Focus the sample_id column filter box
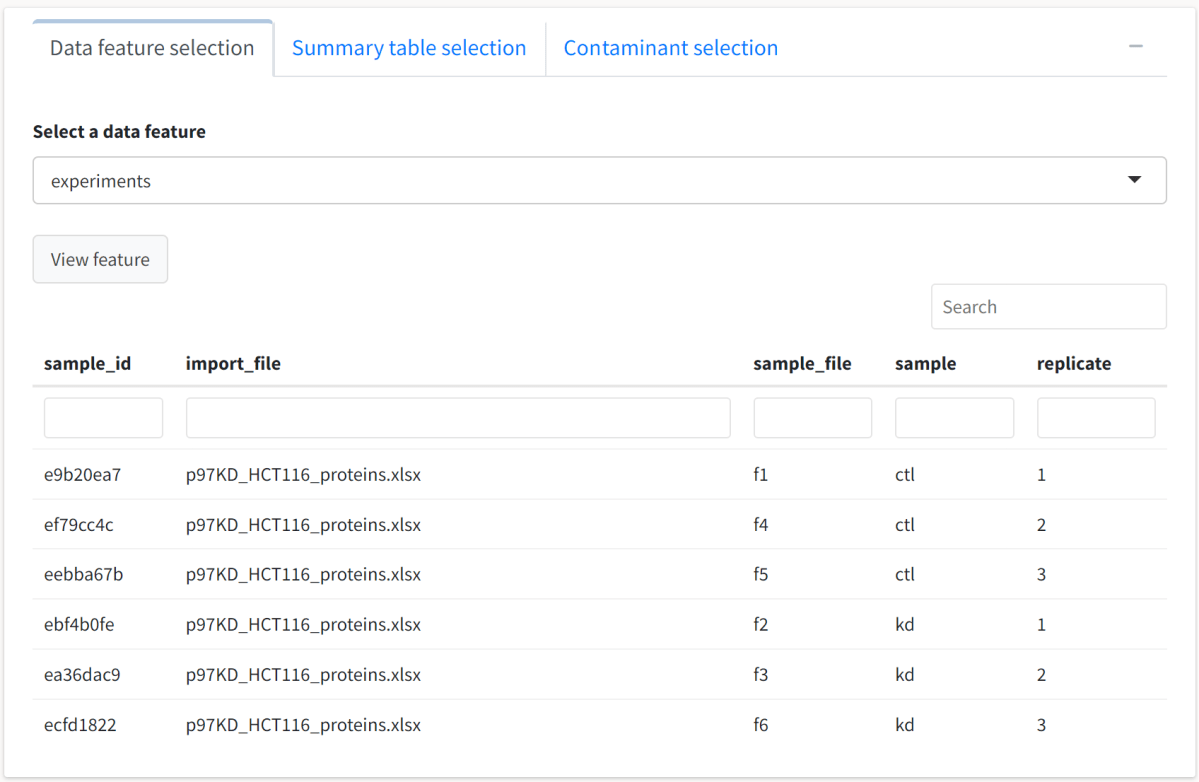The image size is (1199, 782). (x=103, y=418)
